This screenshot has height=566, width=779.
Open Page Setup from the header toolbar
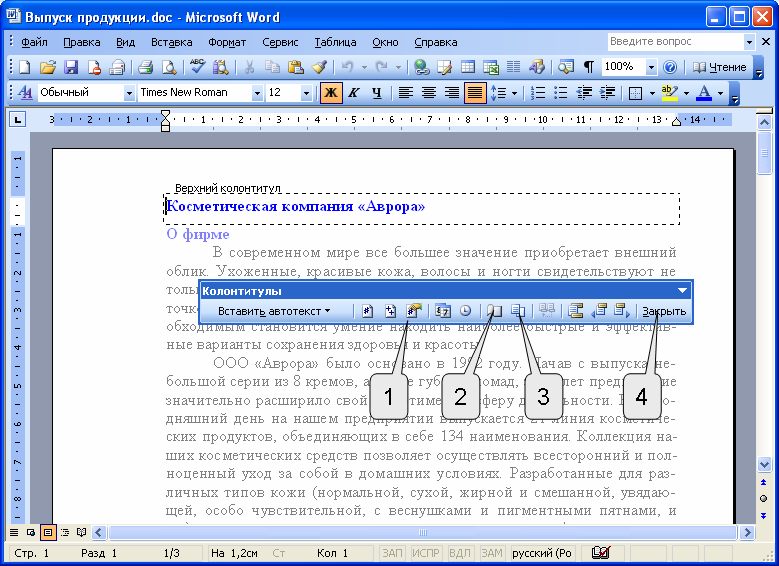click(494, 311)
